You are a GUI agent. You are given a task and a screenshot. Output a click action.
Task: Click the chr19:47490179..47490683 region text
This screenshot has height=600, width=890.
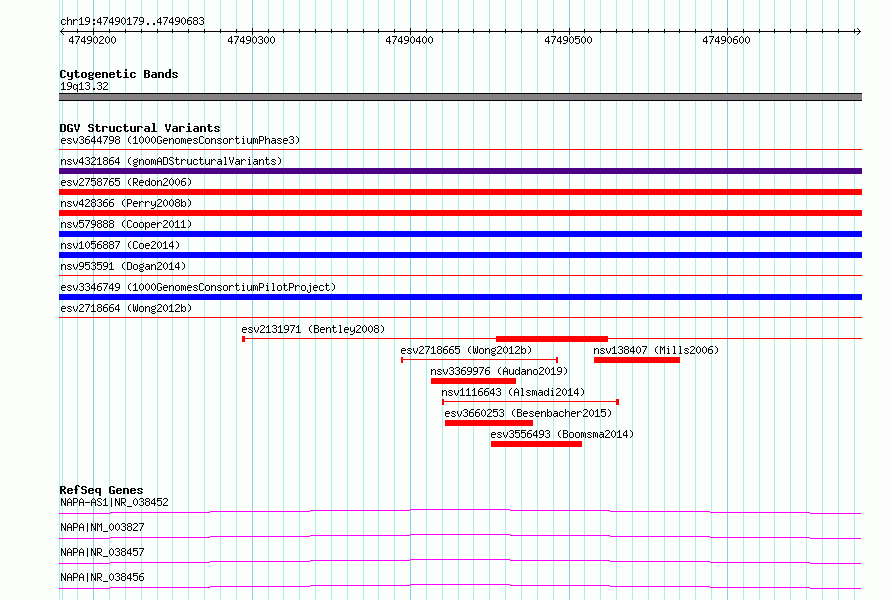click(x=132, y=21)
